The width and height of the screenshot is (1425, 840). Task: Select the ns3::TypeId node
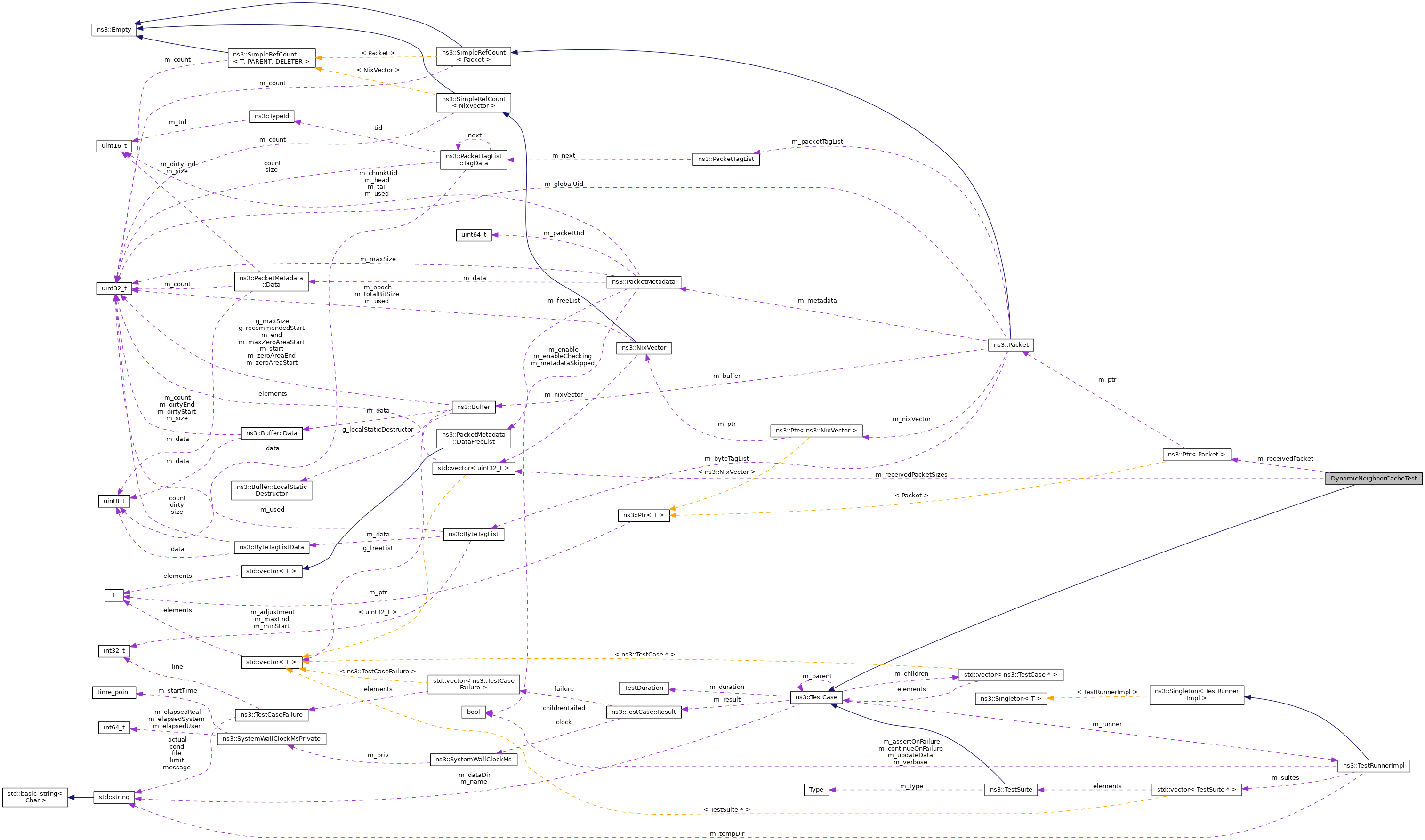pyautogui.click(x=271, y=116)
